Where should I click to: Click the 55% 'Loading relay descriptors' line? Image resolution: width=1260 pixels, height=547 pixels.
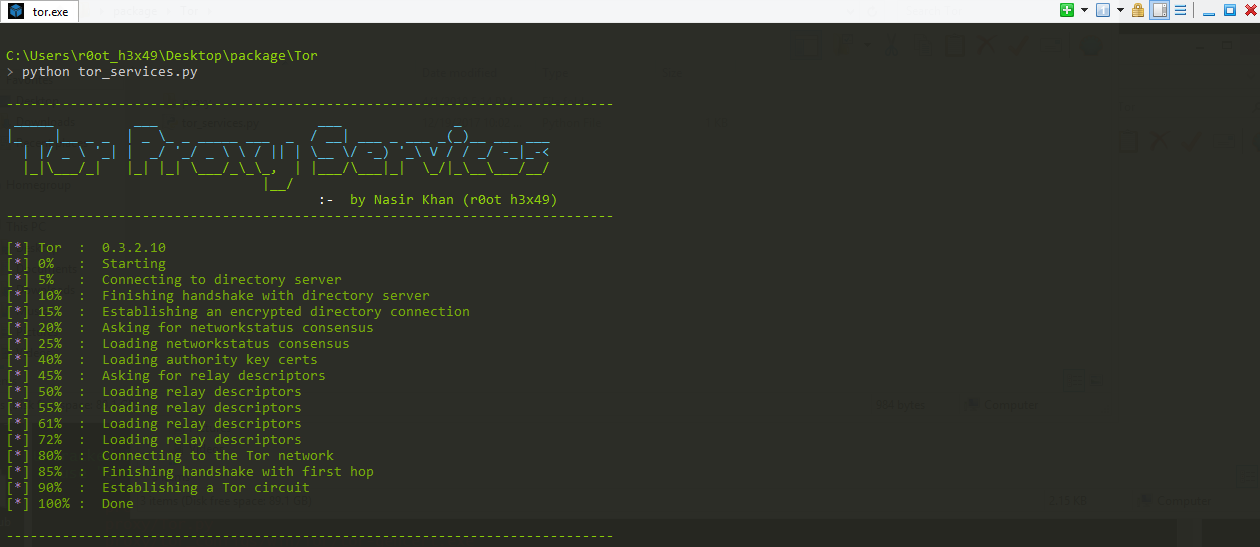[154, 408]
